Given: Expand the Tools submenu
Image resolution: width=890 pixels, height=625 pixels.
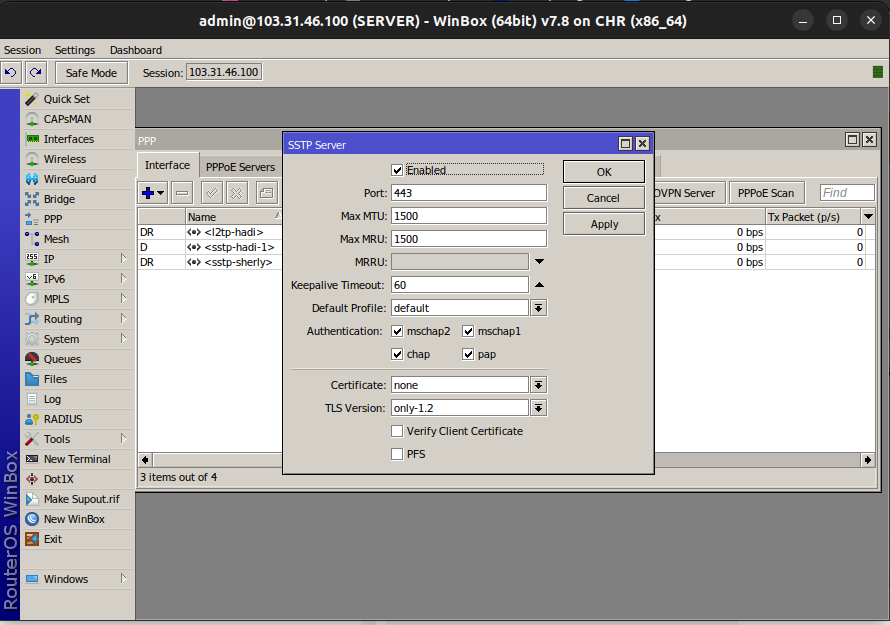Looking at the screenshot, I should 123,439.
